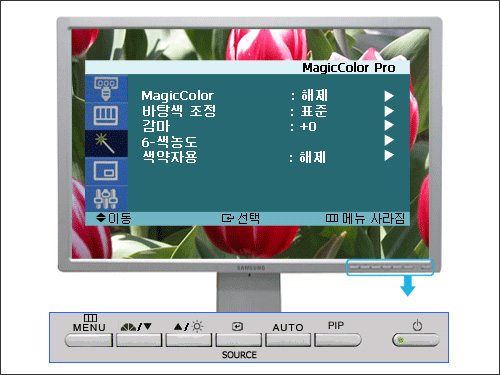
Task: Open the PIP menu icon in OSD sidebar
Action: pyautogui.click(x=106, y=171)
